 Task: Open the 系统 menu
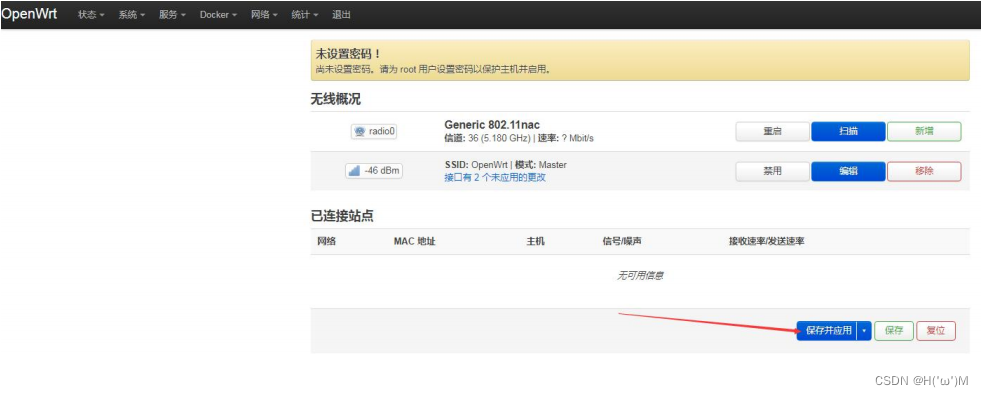(x=132, y=14)
